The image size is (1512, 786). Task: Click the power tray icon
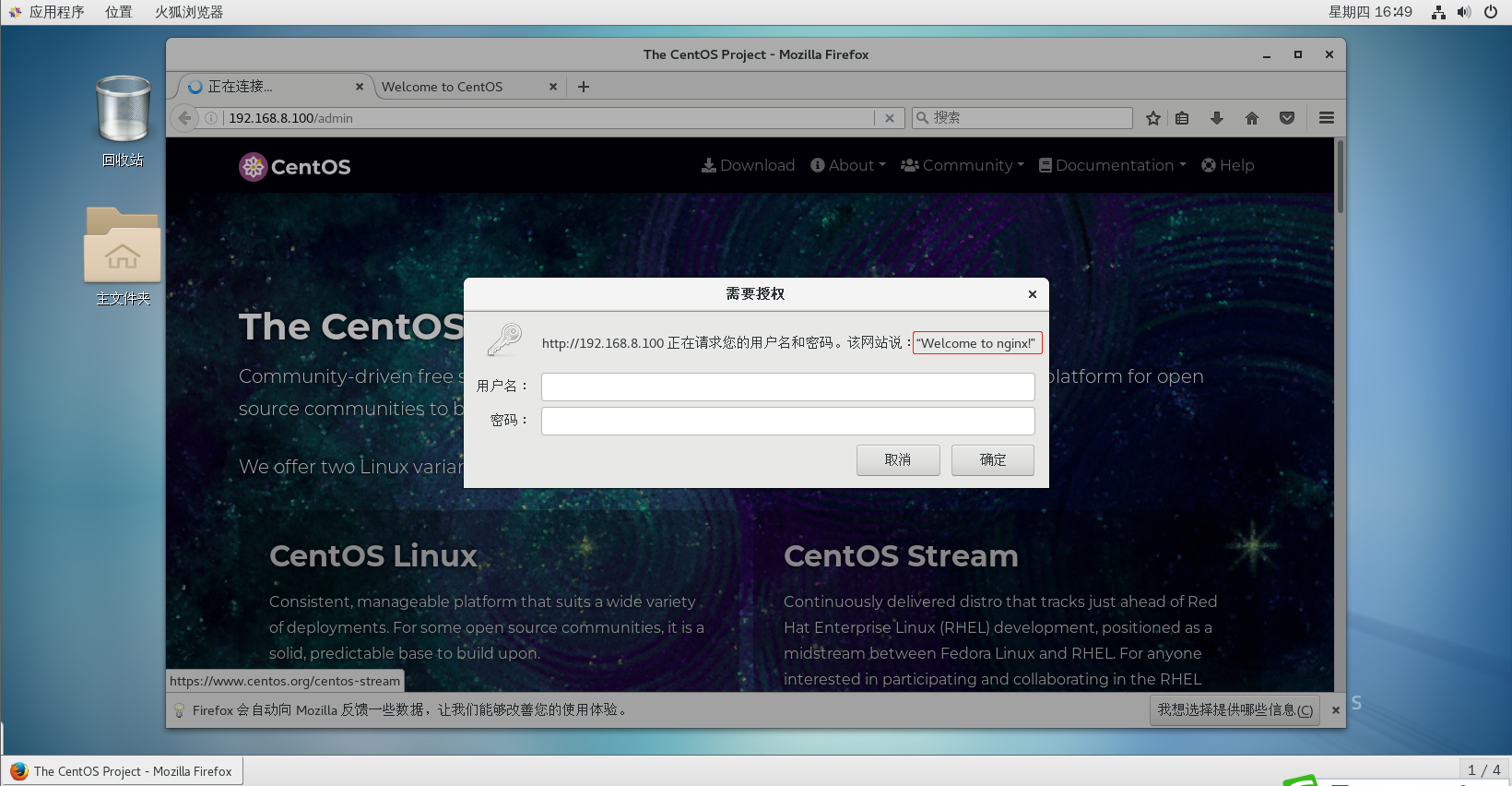click(1491, 12)
